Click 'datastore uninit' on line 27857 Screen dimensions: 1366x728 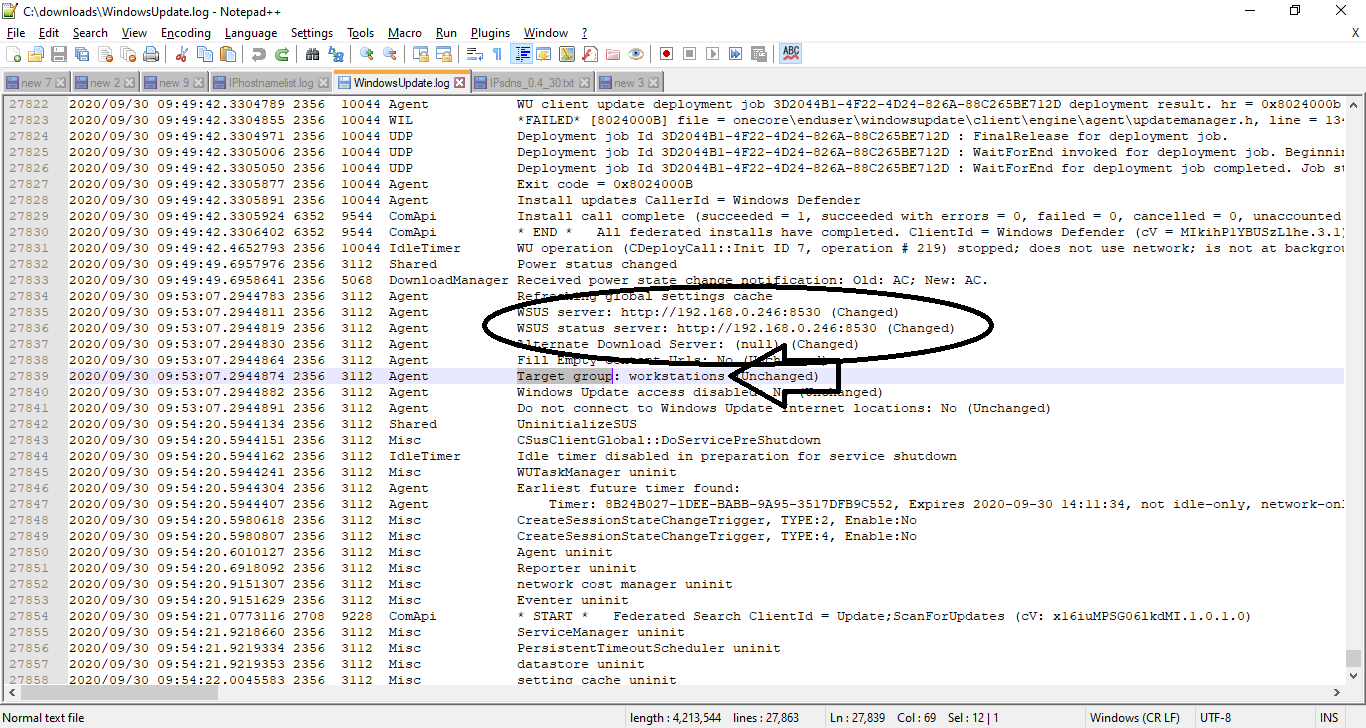coord(581,664)
